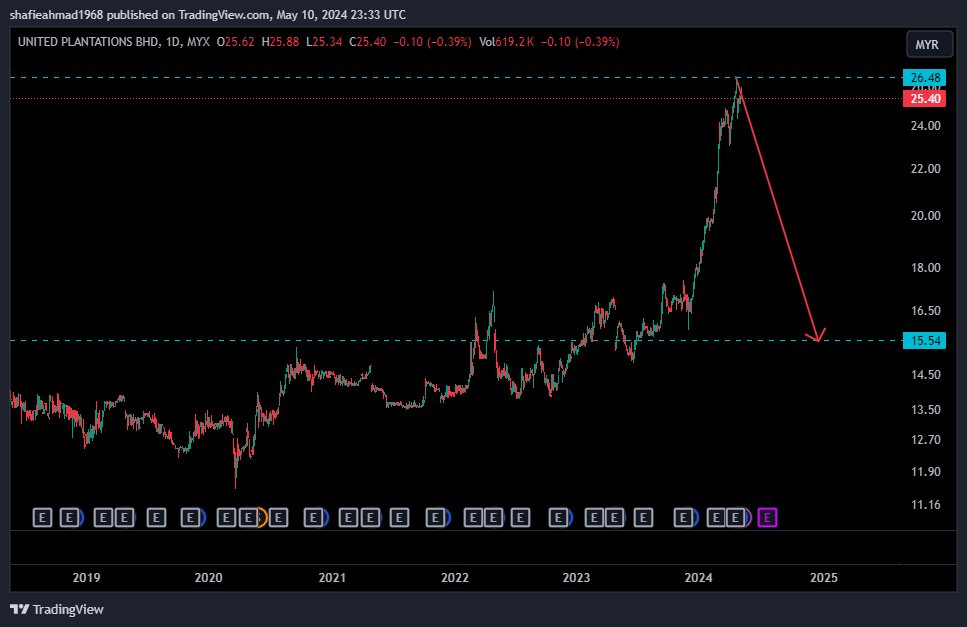Image resolution: width=967 pixels, height=627 pixels.
Task: Select the 18.00 price axis label
Action: (926, 268)
